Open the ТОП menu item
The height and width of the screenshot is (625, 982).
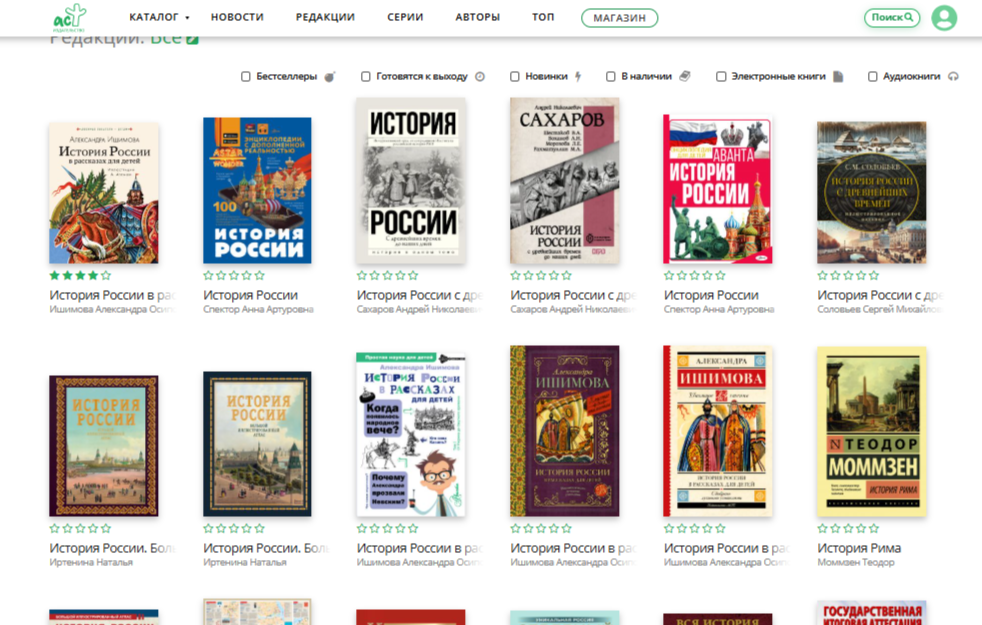click(543, 17)
